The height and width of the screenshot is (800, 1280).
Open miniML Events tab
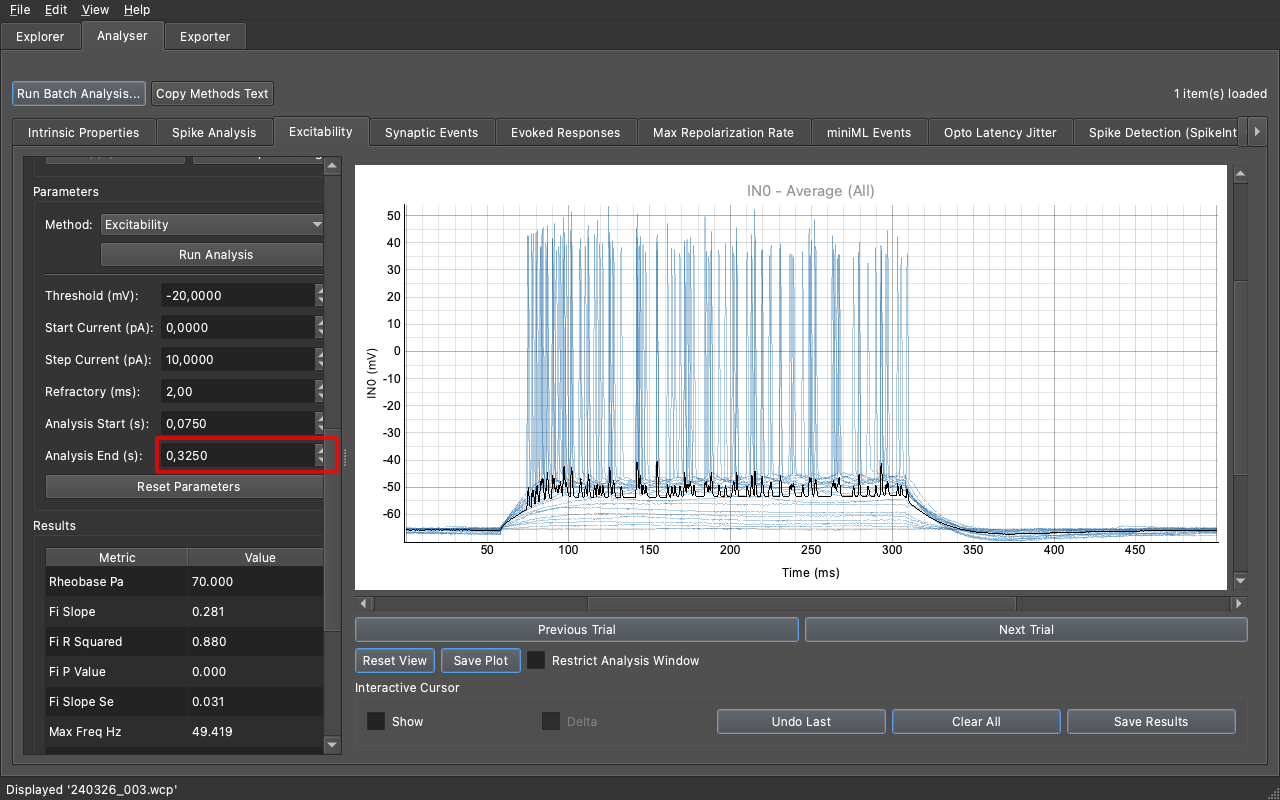869,132
